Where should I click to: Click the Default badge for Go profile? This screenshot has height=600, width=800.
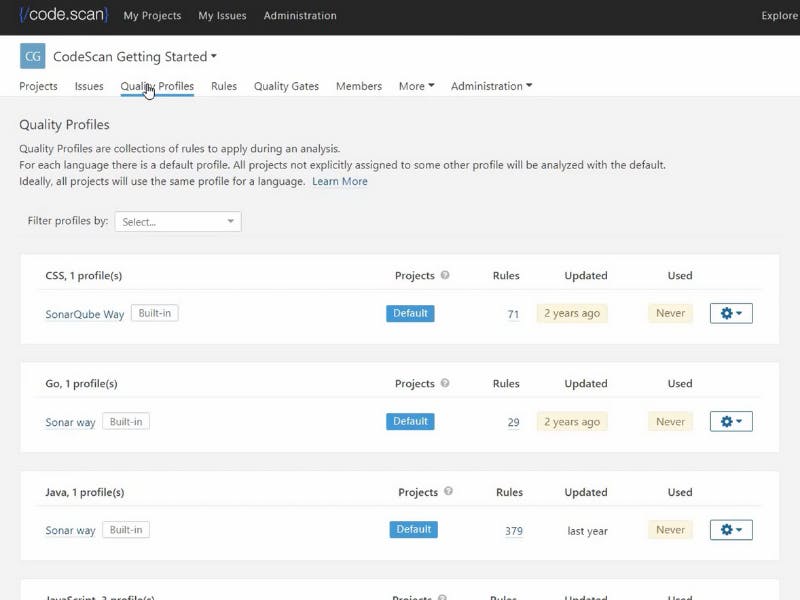[410, 421]
